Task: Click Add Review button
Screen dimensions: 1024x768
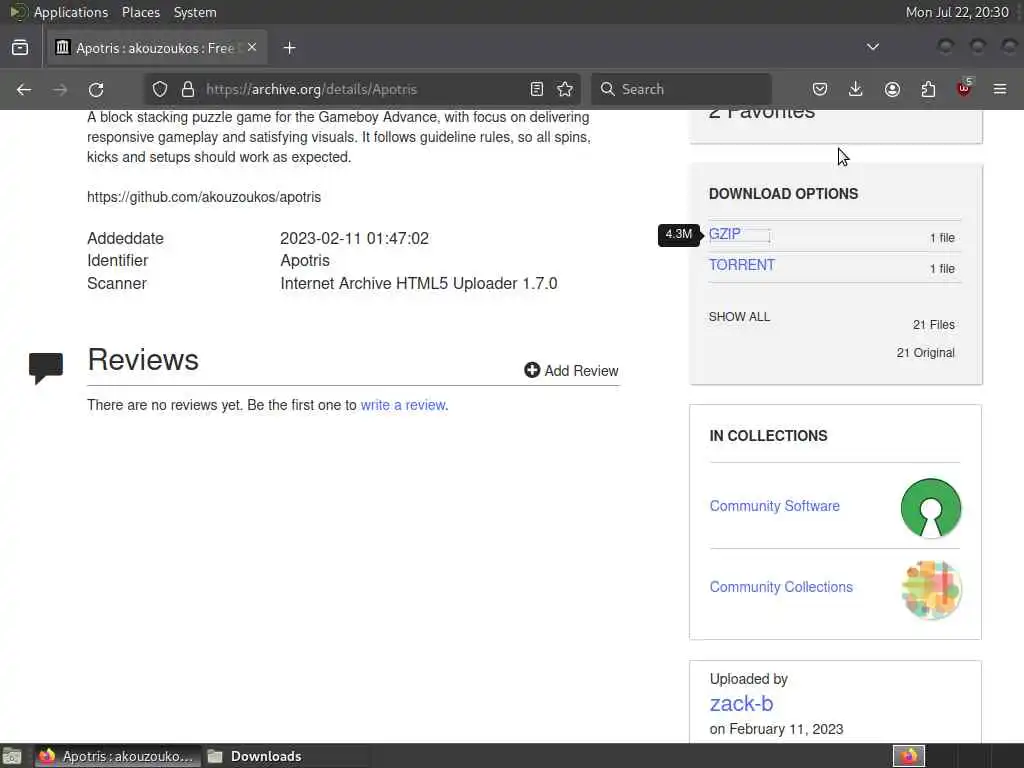Action: pos(571,370)
